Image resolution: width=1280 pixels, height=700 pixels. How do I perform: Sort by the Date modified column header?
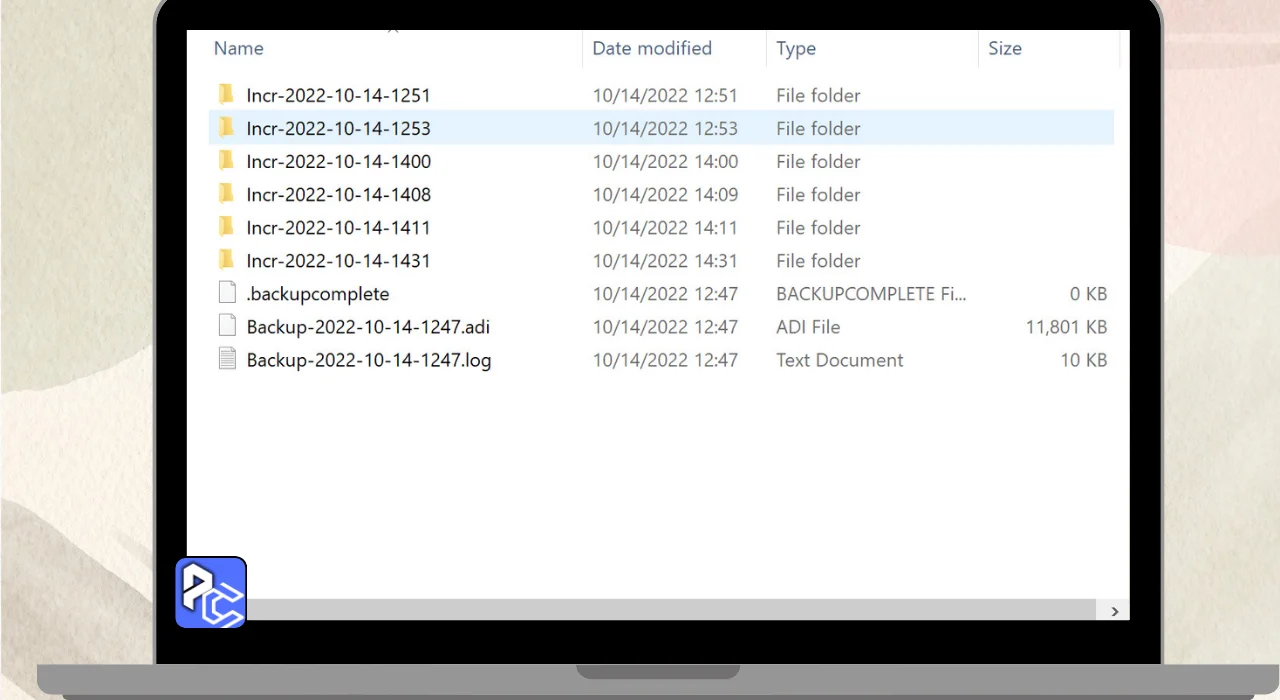(652, 48)
